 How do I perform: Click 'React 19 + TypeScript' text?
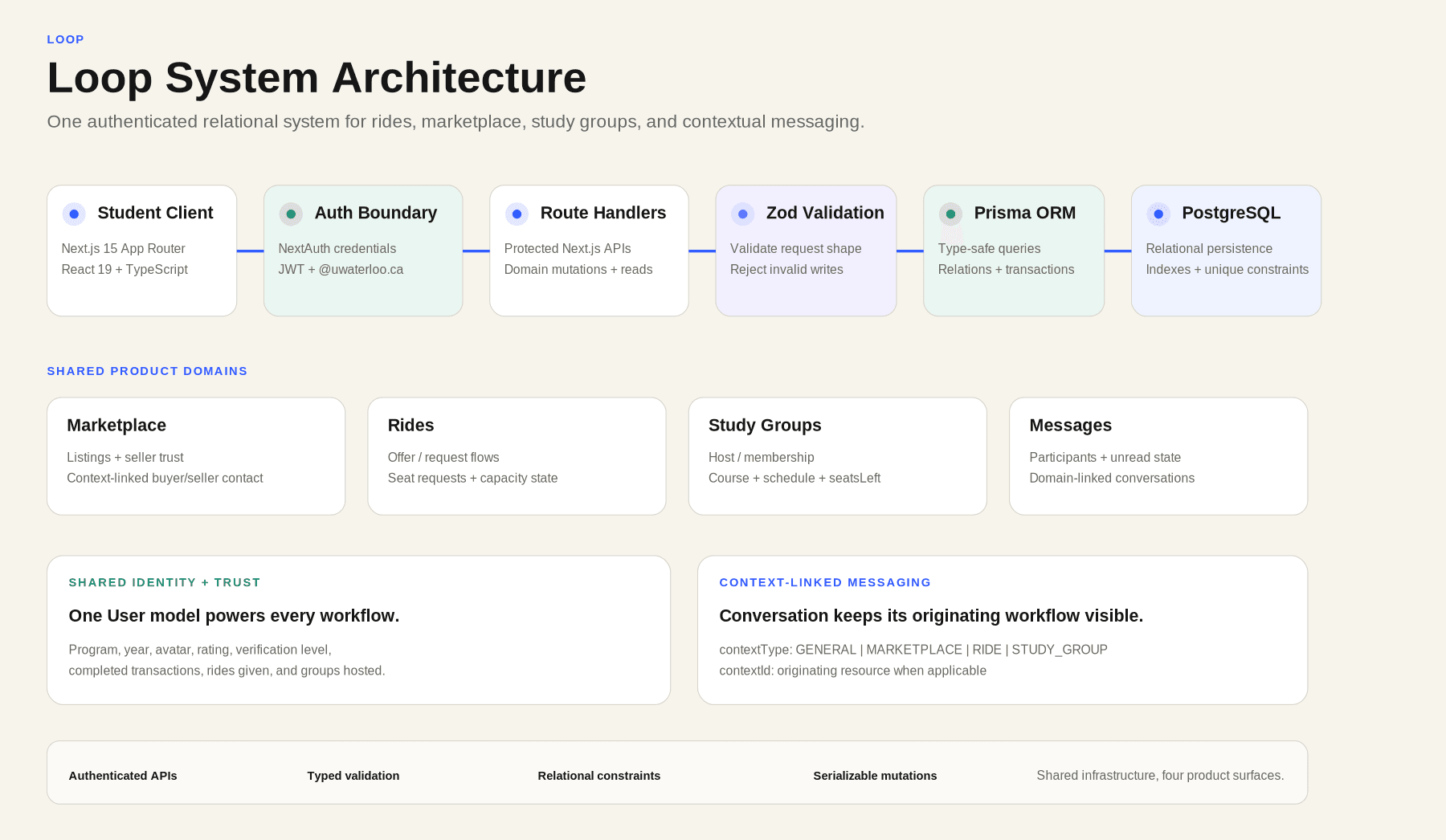tap(125, 270)
